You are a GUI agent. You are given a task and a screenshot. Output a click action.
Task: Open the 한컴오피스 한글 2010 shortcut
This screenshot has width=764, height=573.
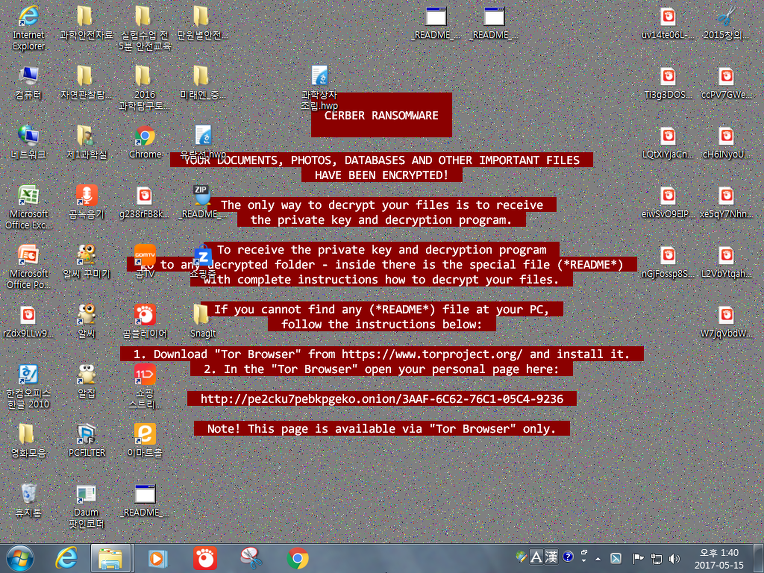tap(28, 386)
